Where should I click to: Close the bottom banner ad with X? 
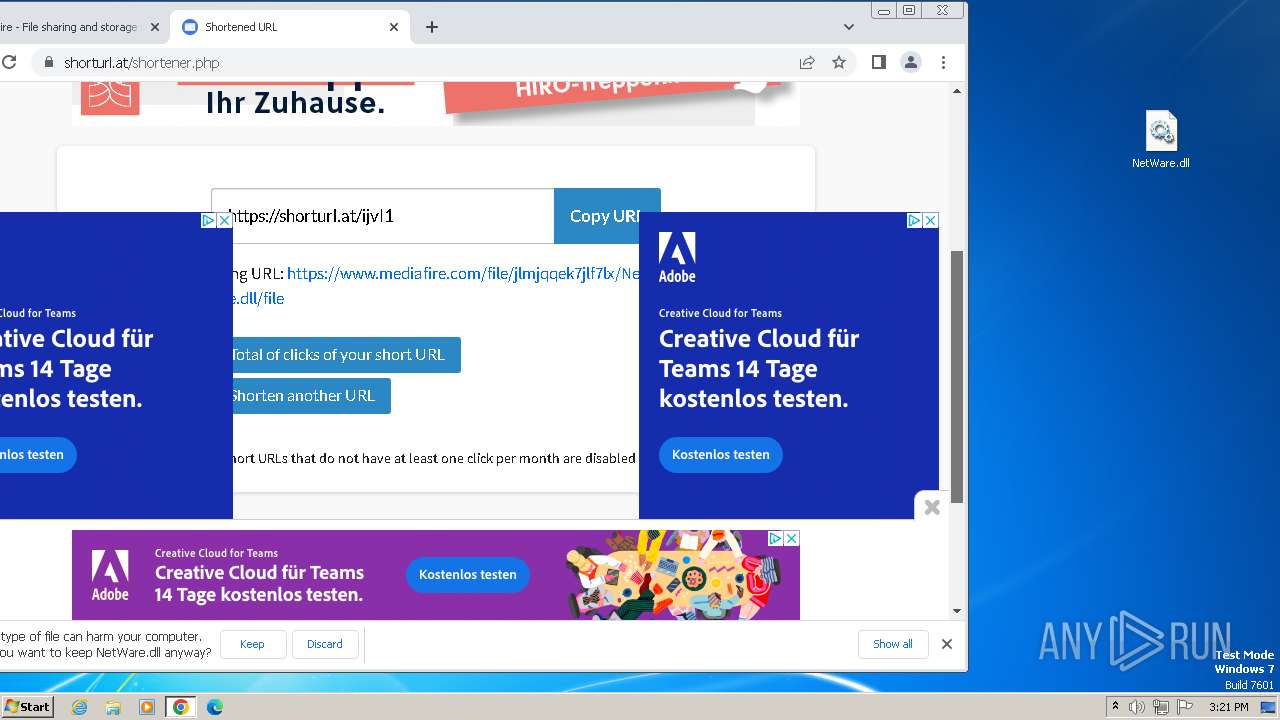coord(791,538)
